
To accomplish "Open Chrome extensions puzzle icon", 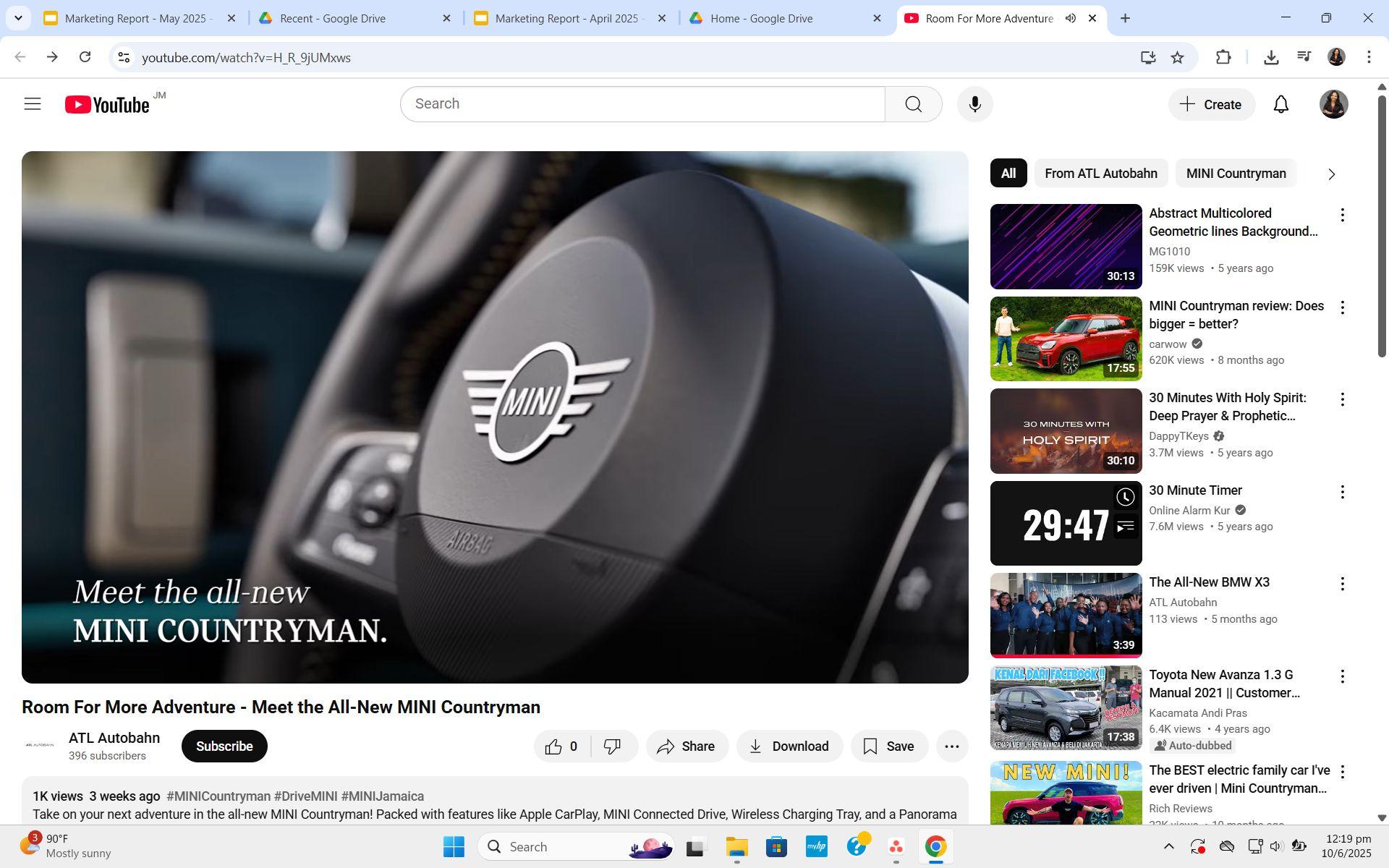I will pyautogui.click(x=1223, y=57).
